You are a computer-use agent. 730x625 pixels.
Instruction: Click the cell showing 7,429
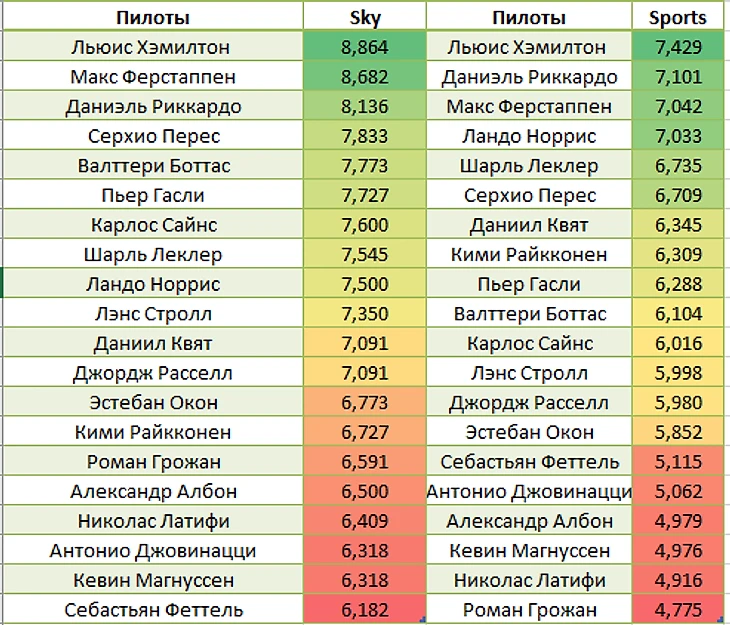678,47
